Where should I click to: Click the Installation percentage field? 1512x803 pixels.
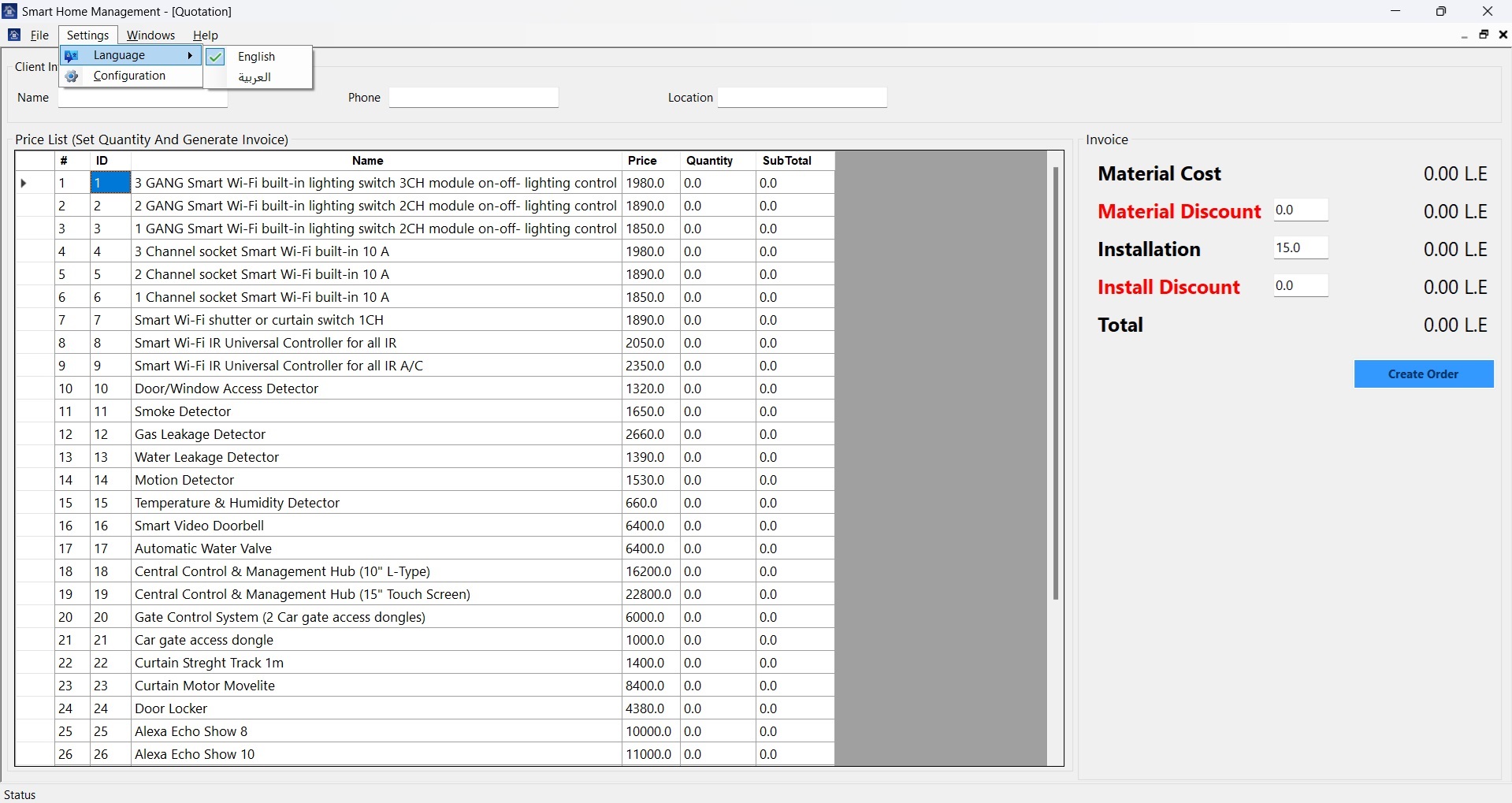pyautogui.click(x=1300, y=248)
